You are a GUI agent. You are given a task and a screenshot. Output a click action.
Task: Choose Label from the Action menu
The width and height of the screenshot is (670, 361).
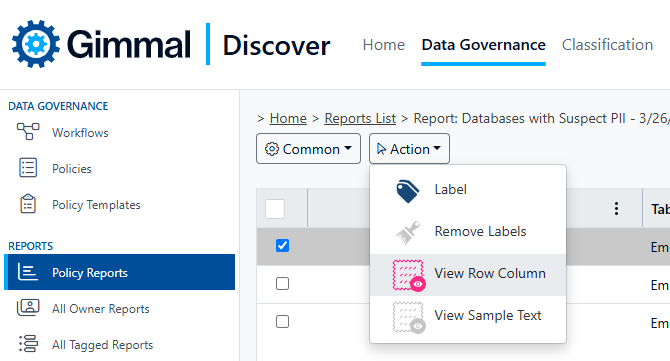pos(468,190)
